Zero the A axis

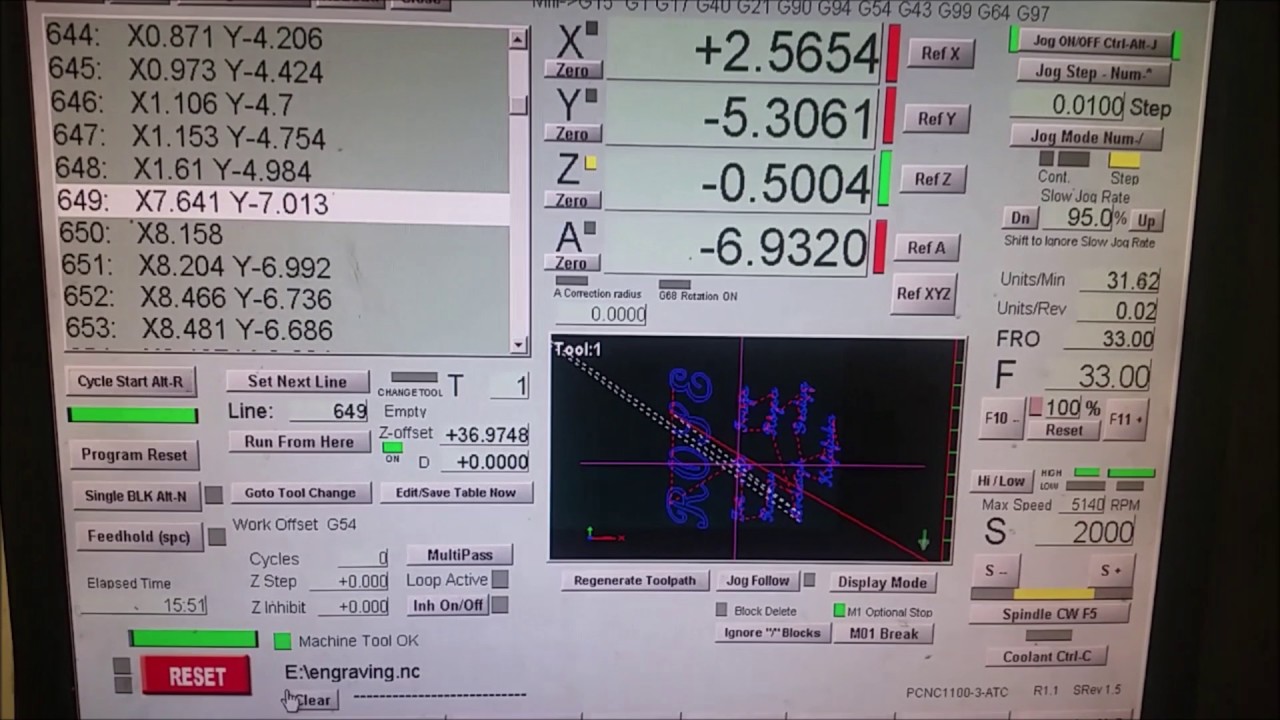click(571, 263)
